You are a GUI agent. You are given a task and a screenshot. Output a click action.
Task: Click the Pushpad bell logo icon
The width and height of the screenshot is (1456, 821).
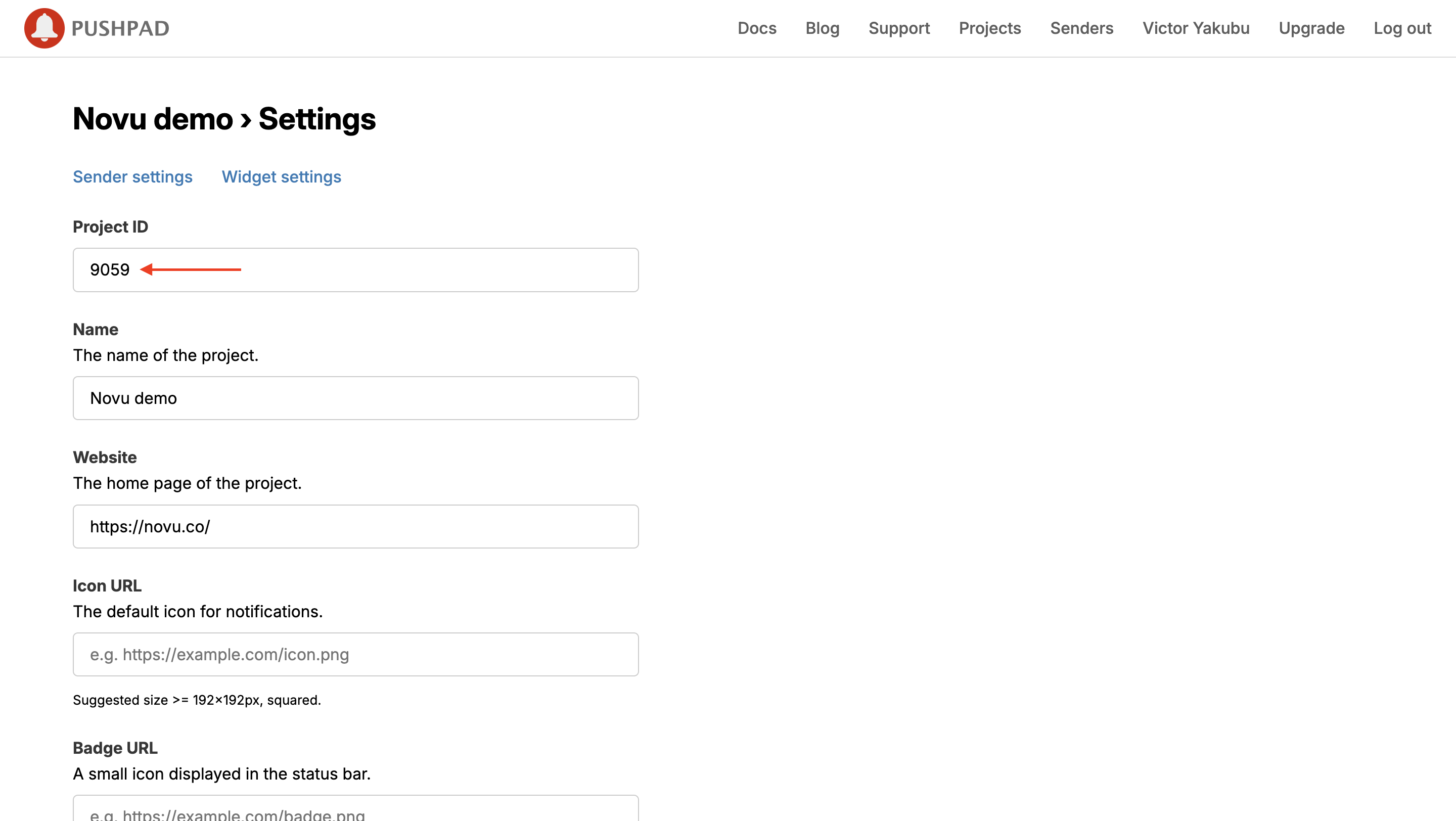click(44, 28)
